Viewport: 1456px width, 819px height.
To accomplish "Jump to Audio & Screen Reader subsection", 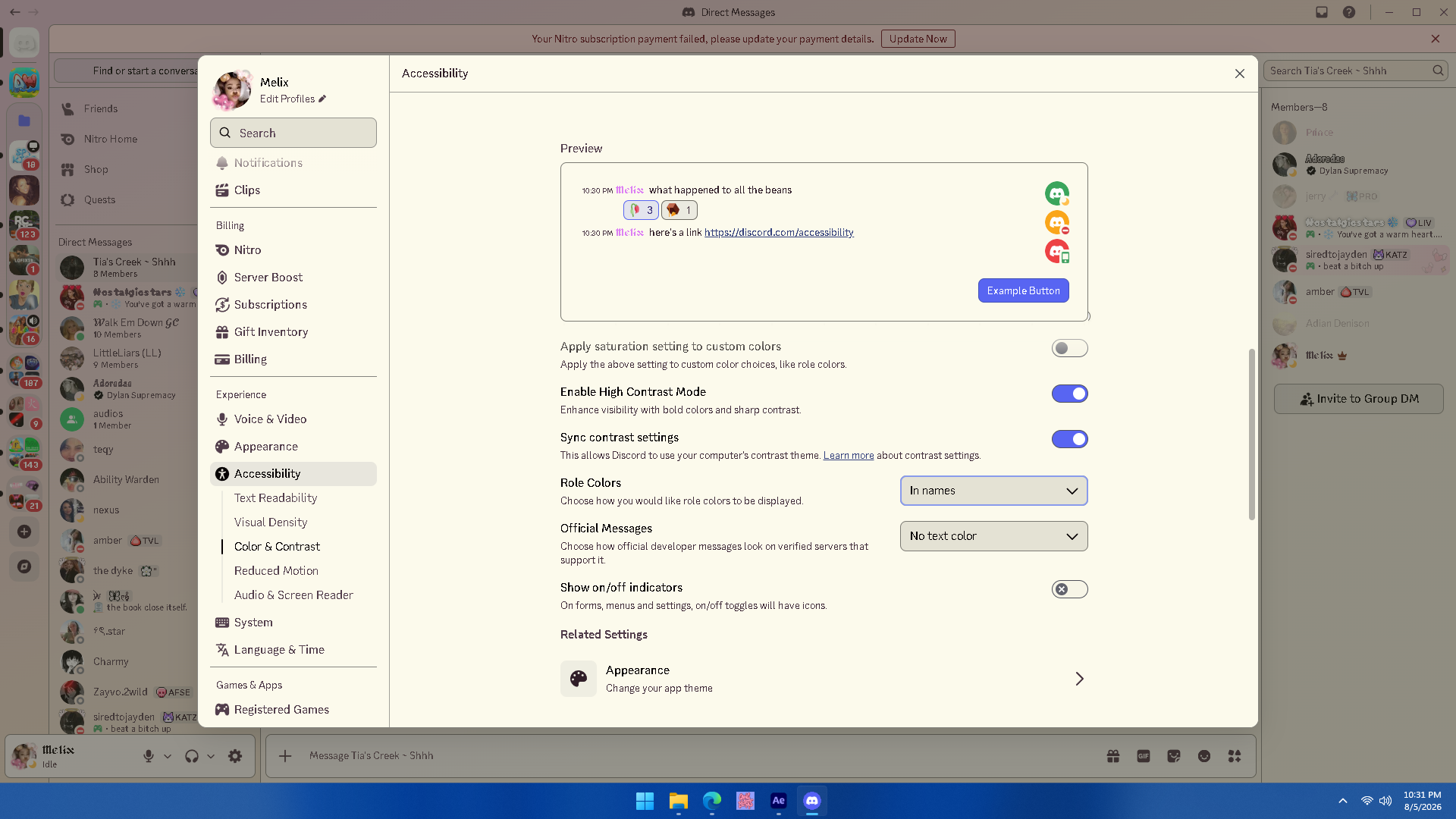I will tap(293, 595).
